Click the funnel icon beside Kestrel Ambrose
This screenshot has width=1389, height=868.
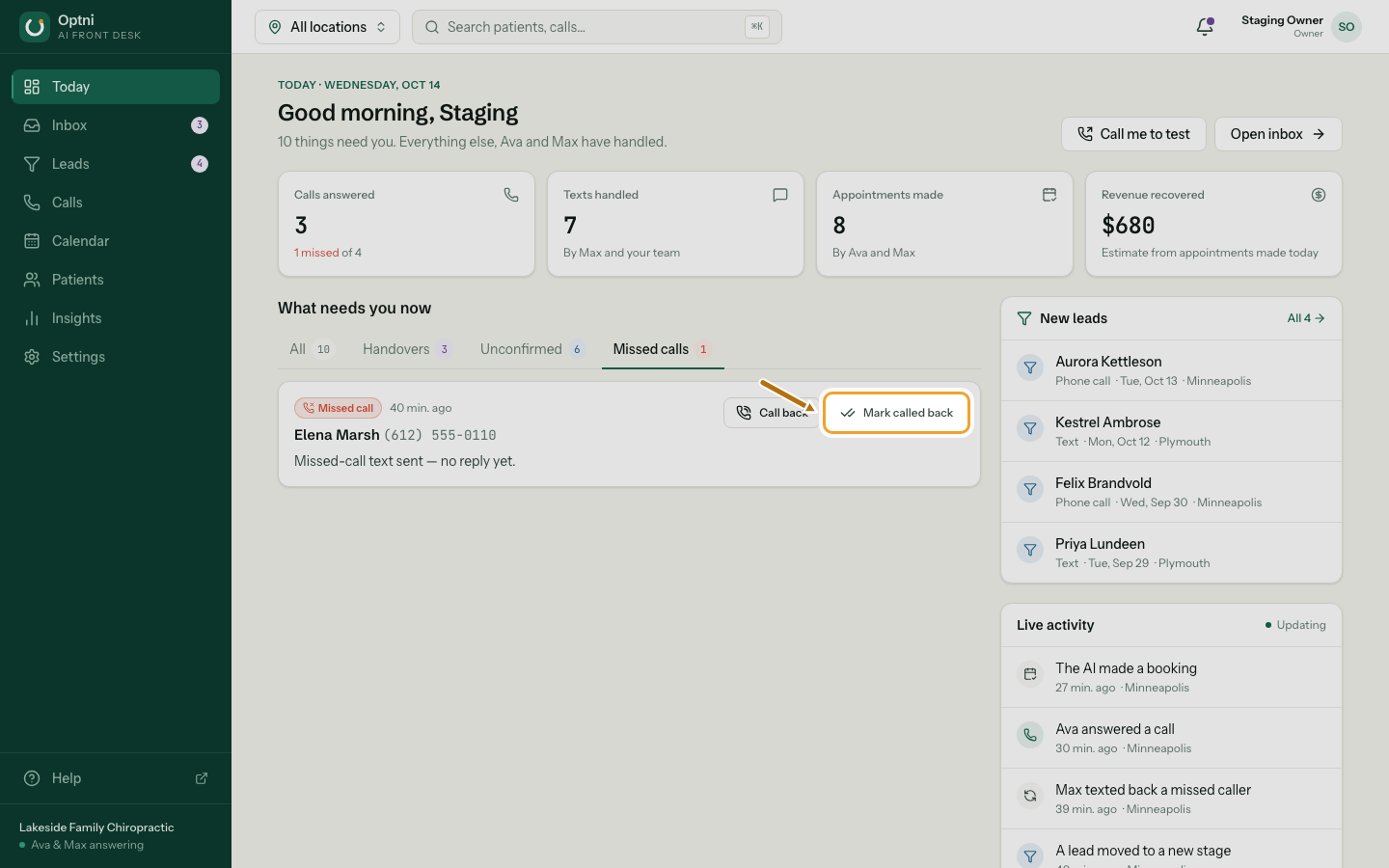click(1030, 428)
